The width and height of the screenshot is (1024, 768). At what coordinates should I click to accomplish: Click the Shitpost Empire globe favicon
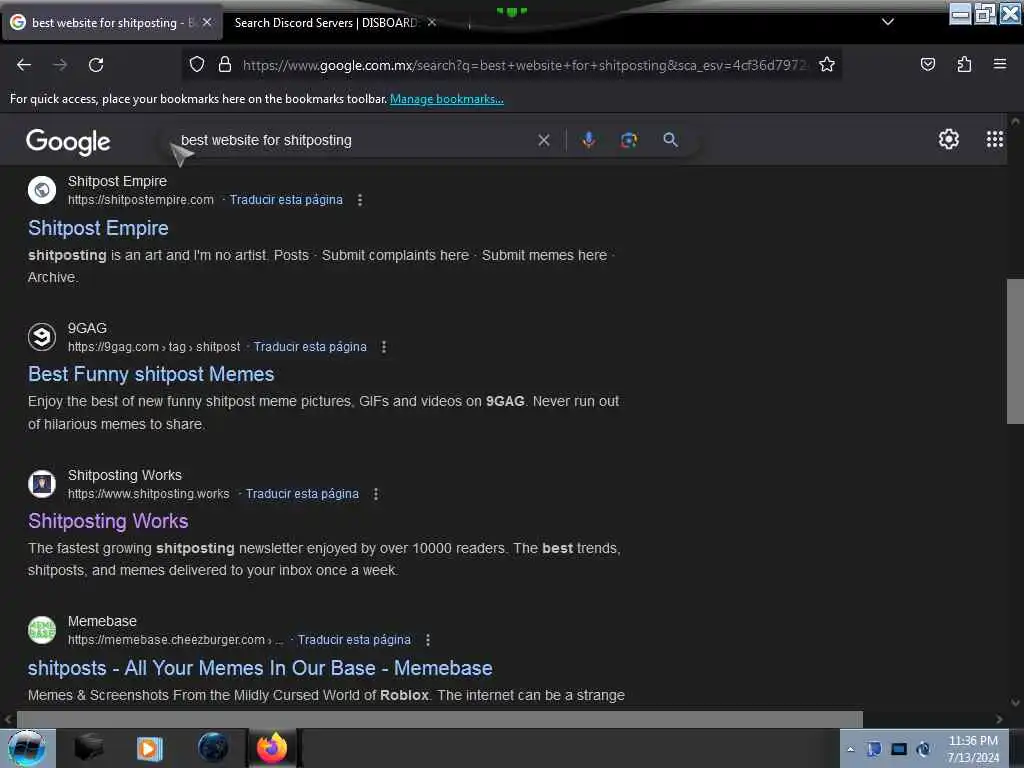click(x=42, y=190)
